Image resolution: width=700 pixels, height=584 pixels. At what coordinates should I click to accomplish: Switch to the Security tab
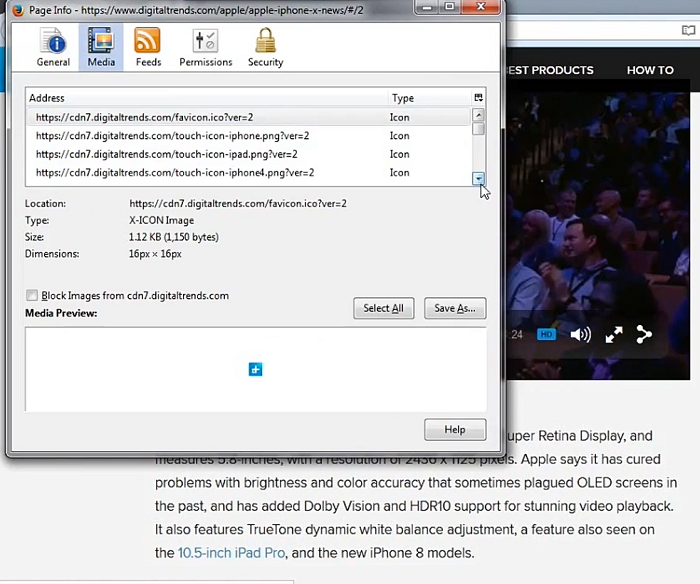click(x=266, y=47)
